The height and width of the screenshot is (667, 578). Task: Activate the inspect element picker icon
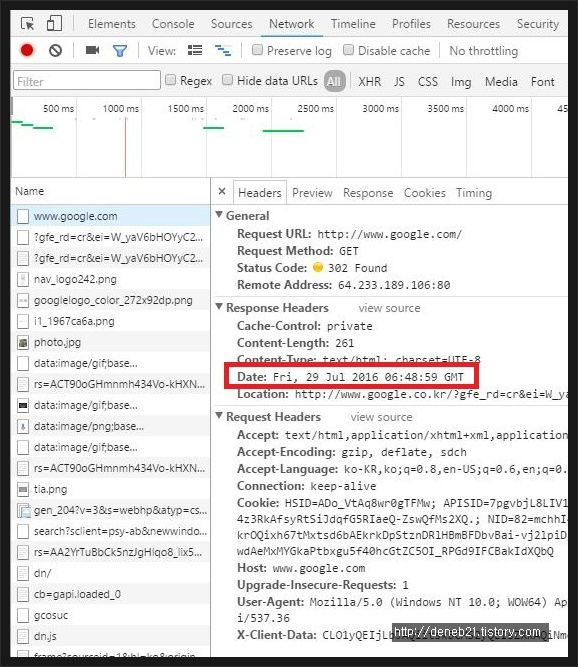tap(28, 24)
